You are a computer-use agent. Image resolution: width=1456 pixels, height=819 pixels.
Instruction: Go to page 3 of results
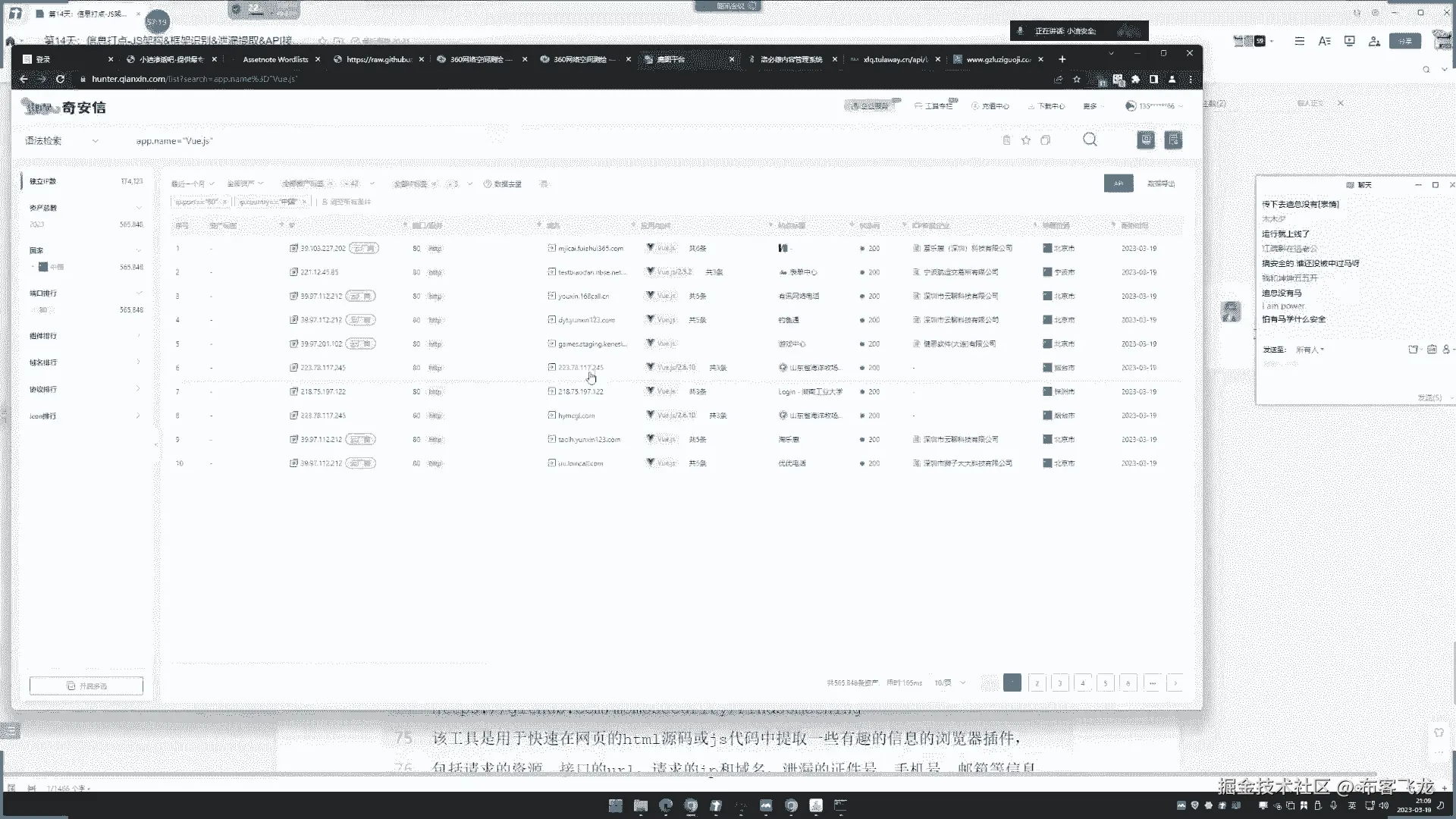1059,683
